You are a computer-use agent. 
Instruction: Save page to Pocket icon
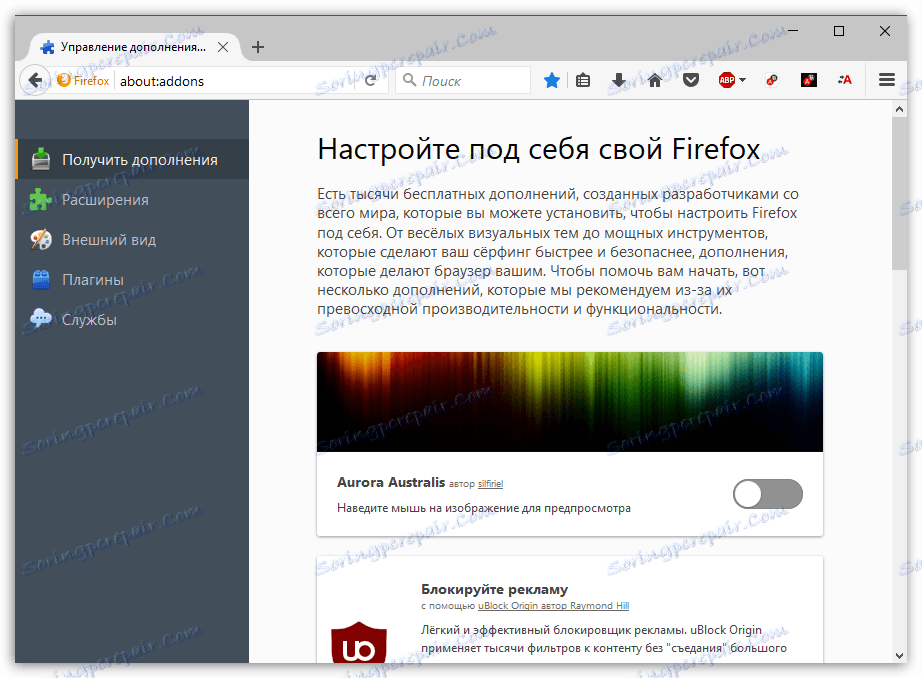[x=691, y=81]
